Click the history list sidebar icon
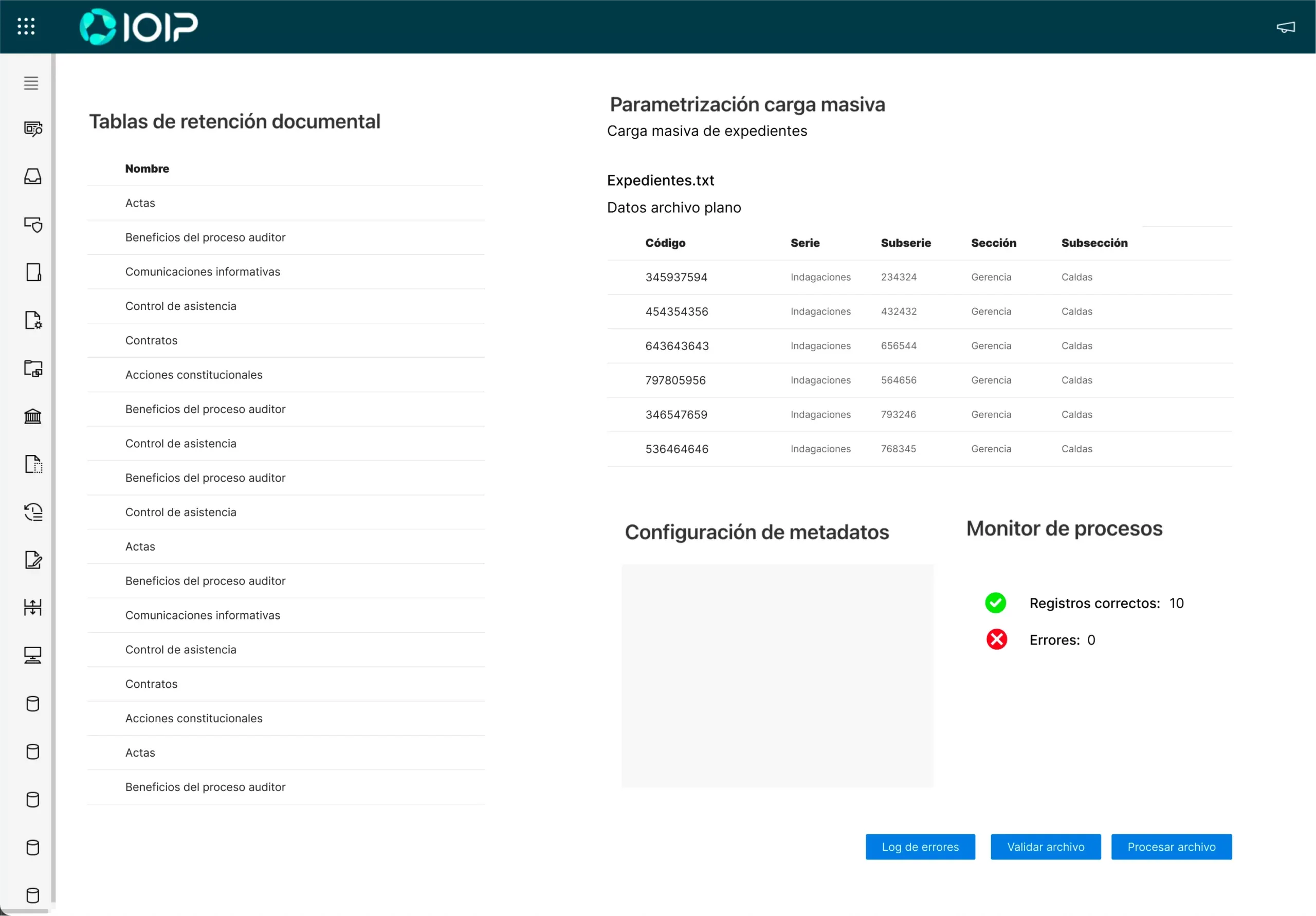Viewport: 1316px width, 916px height. point(33,512)
